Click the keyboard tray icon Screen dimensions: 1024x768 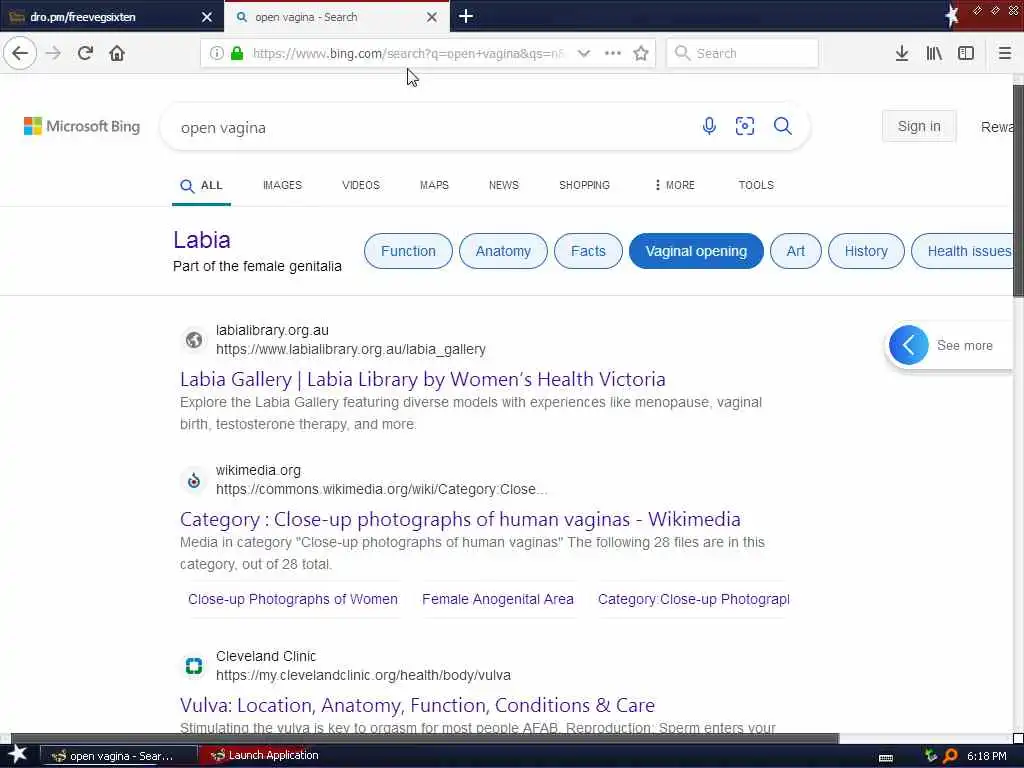pyautogui.click(x=886, y=757)
